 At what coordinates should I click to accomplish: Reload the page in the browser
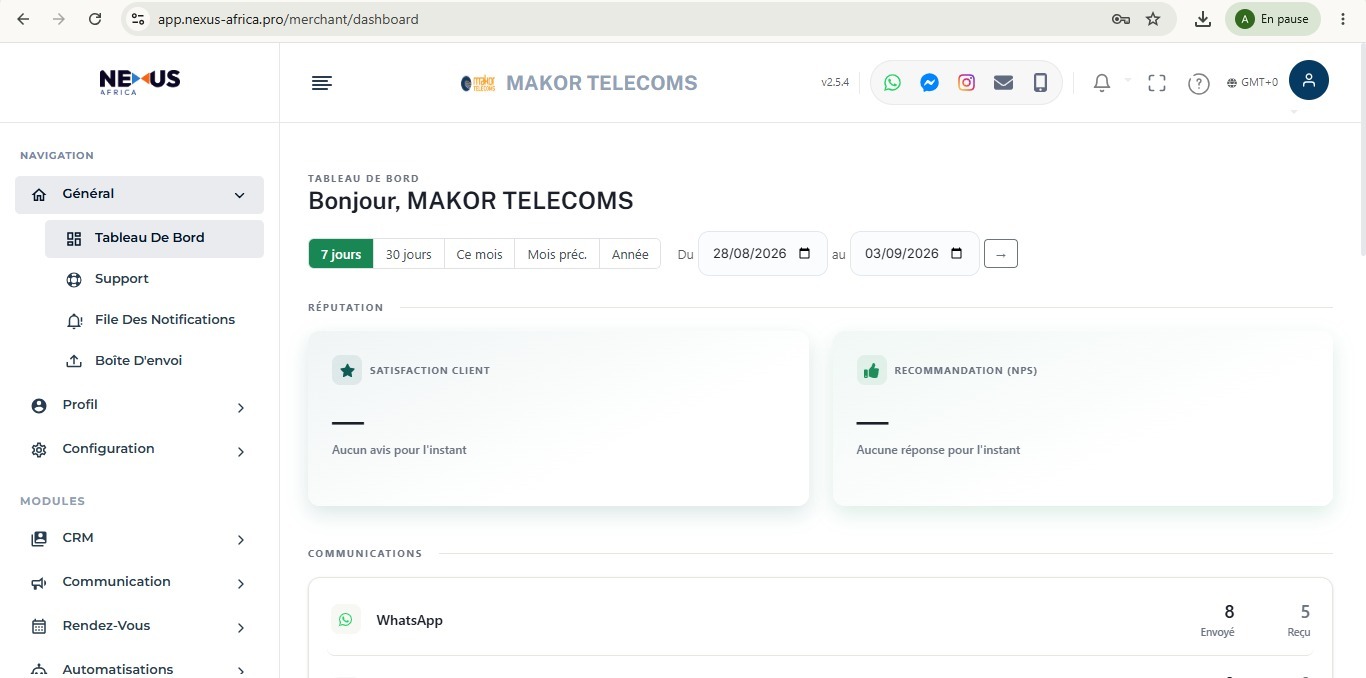coord(94,19)
